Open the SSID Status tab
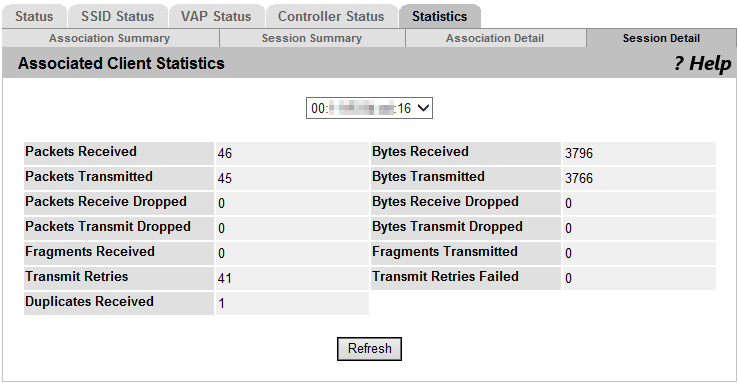The width and height of the screenshot is (739, 383). (x=117, y=16)
